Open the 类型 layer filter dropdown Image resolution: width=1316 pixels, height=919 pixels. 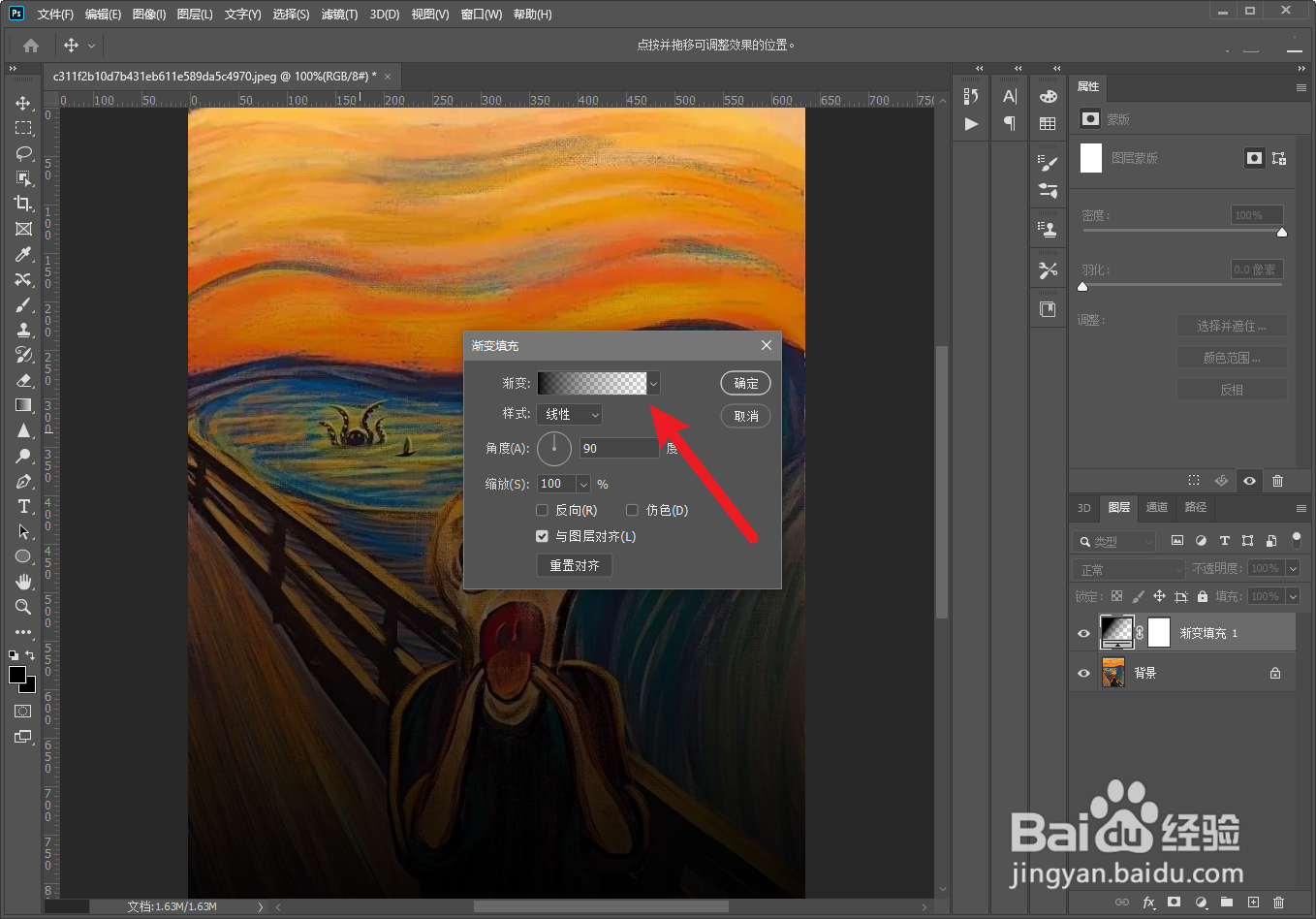click(1114, 541)
